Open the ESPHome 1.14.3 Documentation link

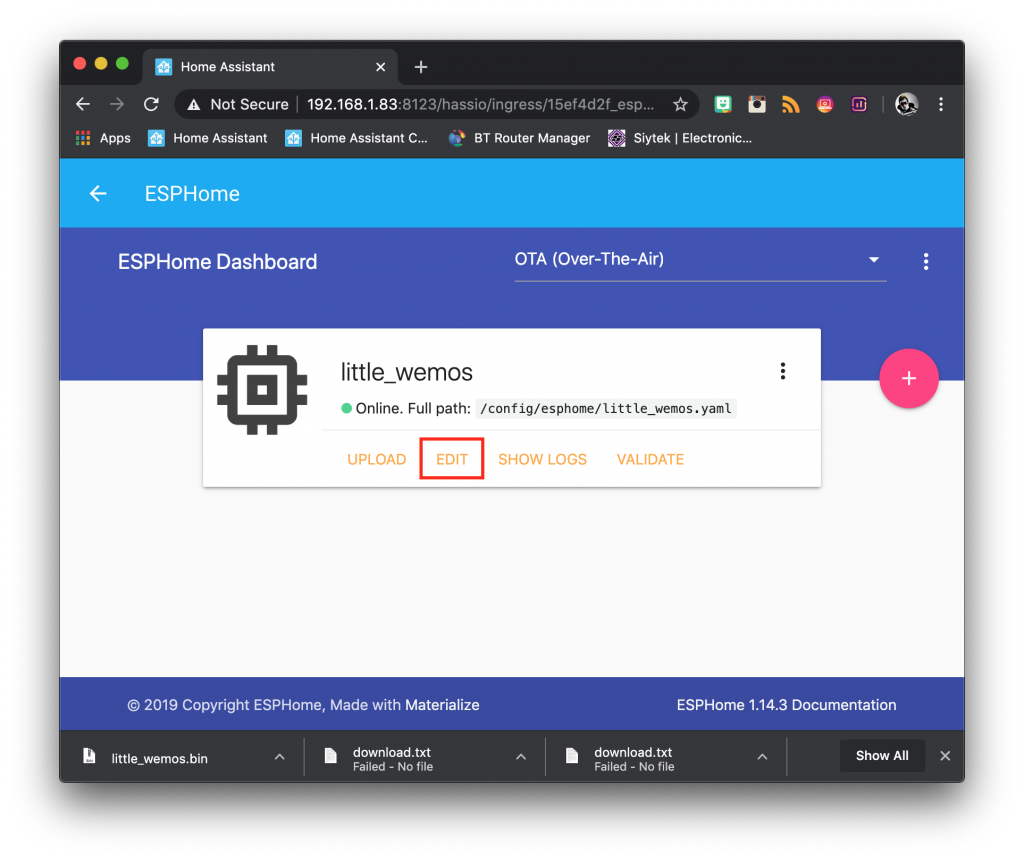[x=786, y=705]
